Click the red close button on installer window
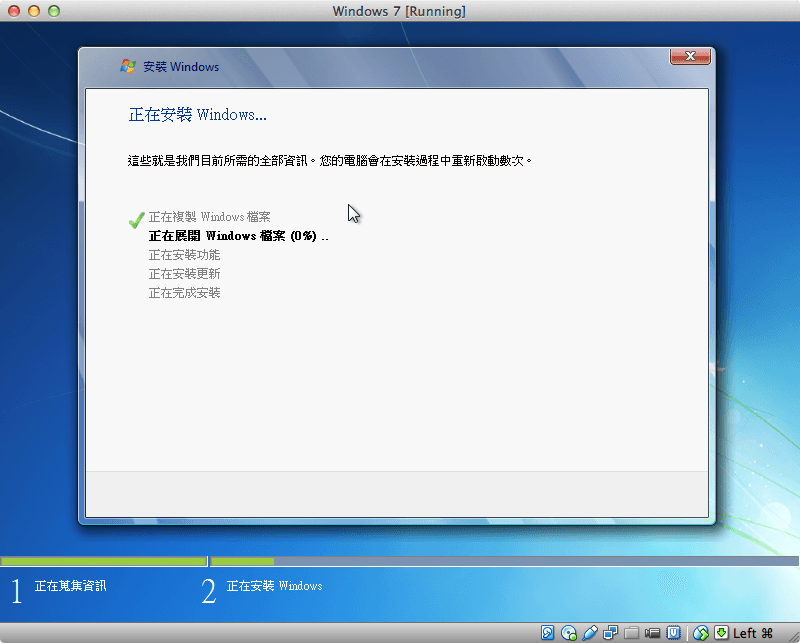The height and width of the screenshot is (643, 800). 690,56
